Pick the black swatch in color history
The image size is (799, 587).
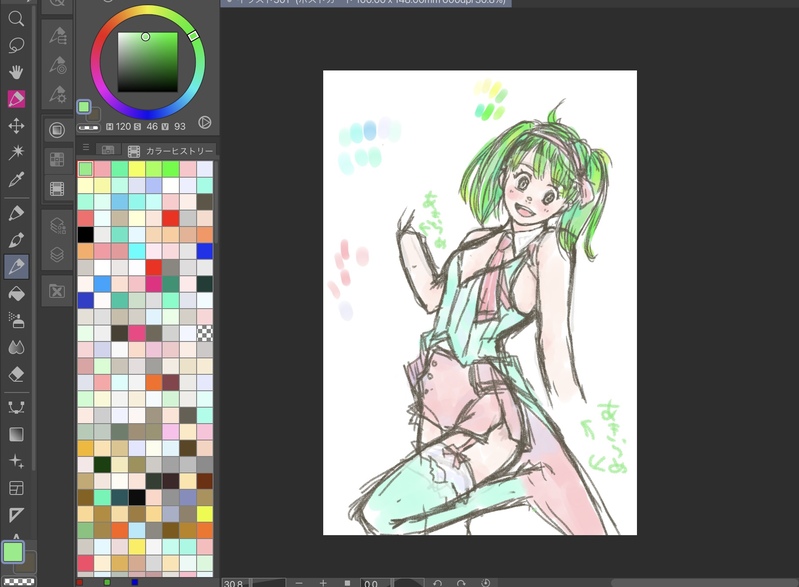[x=86, y=235]
